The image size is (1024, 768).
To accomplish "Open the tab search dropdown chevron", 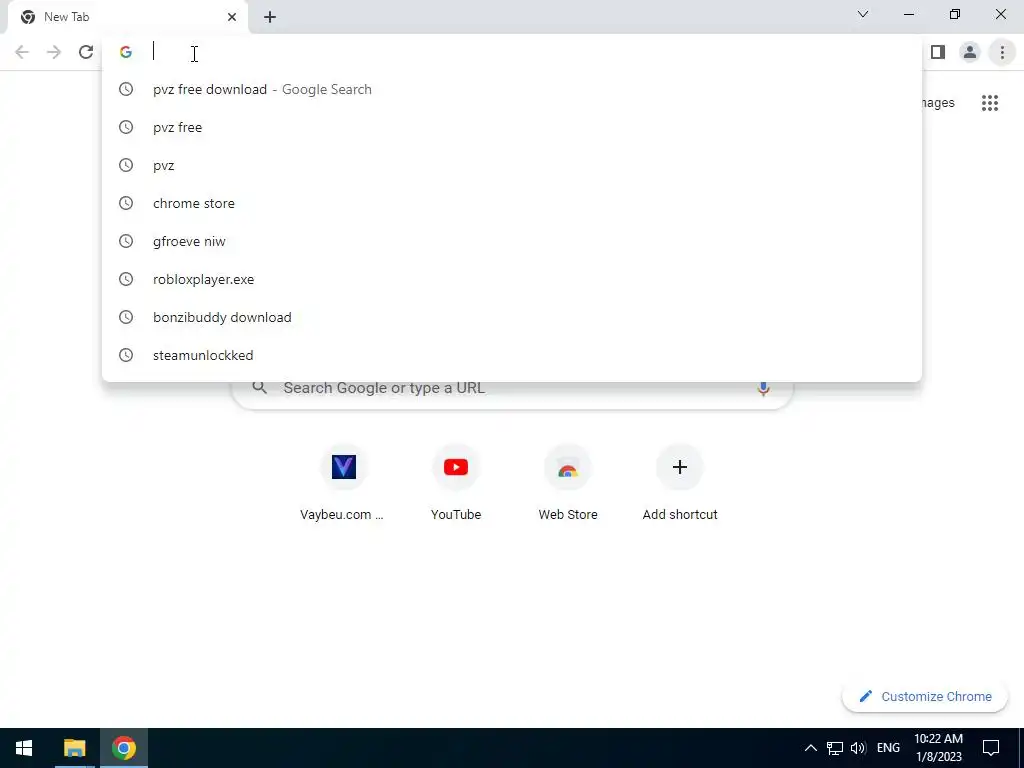I will click(863, 14).
